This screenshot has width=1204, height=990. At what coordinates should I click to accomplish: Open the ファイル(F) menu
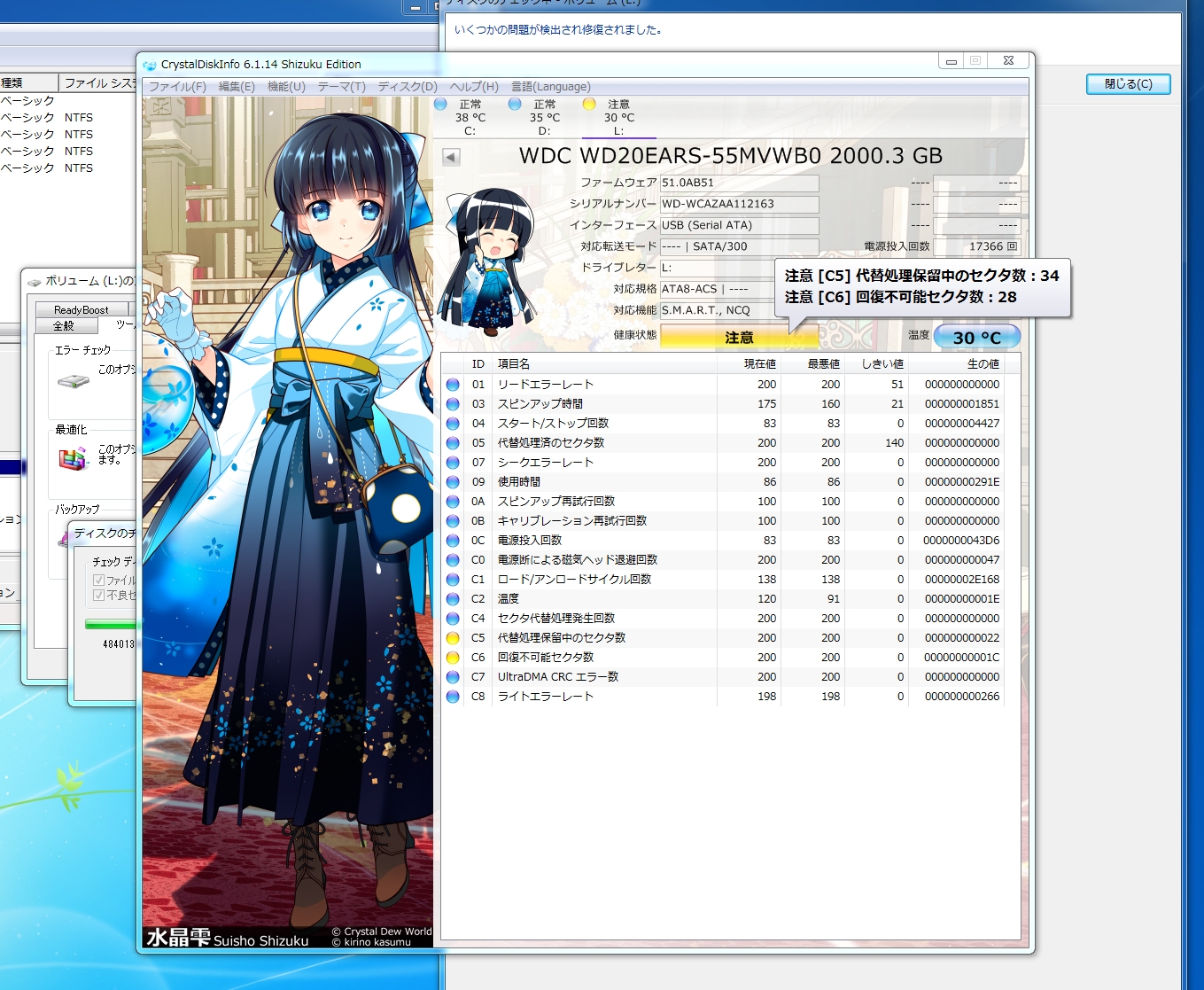pyautogui.click(x=177, y=87)
